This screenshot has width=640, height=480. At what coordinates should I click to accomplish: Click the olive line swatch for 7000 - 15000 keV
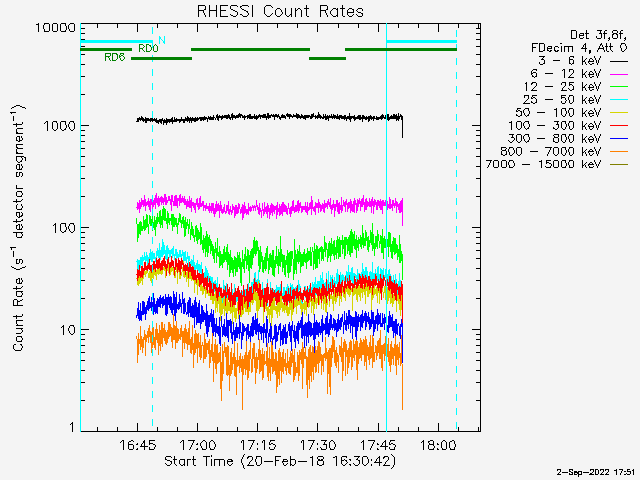click(x=619, y=165)
